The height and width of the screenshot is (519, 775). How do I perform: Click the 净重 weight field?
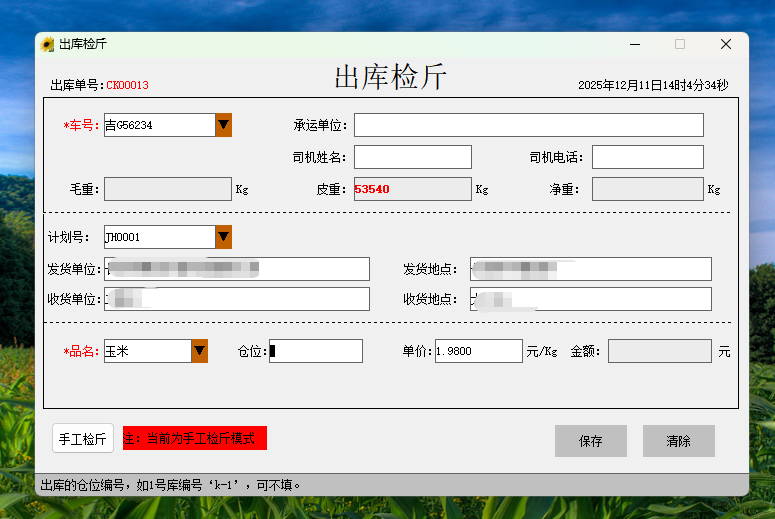[x=648, y=189]
